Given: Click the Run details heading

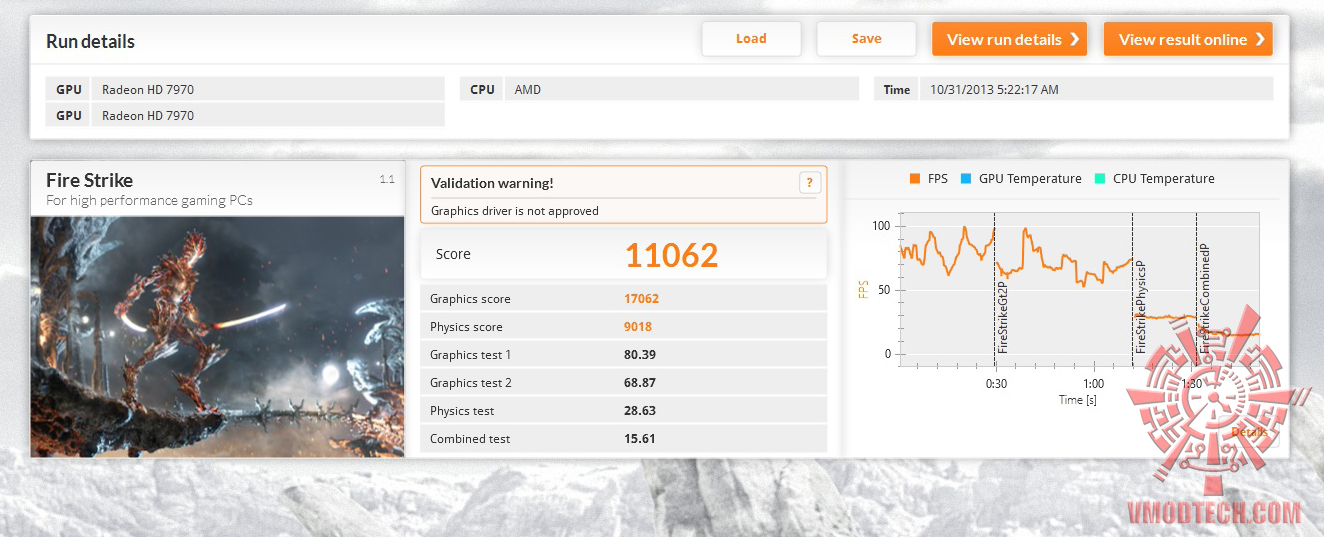Looking at the screenshot, I should pyautogui.click(x=90, y=42).
